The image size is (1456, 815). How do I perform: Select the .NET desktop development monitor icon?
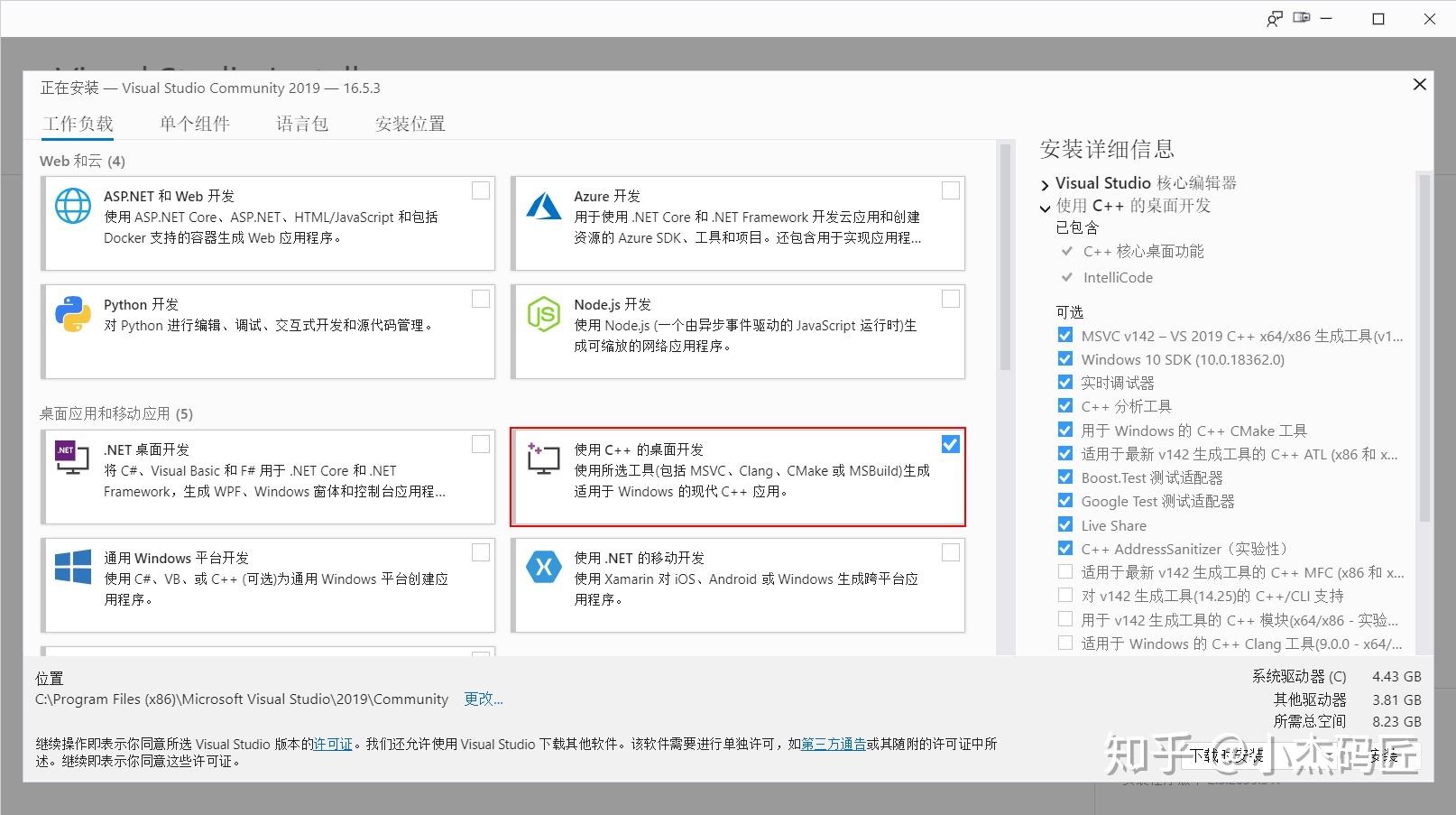point(71,458)
